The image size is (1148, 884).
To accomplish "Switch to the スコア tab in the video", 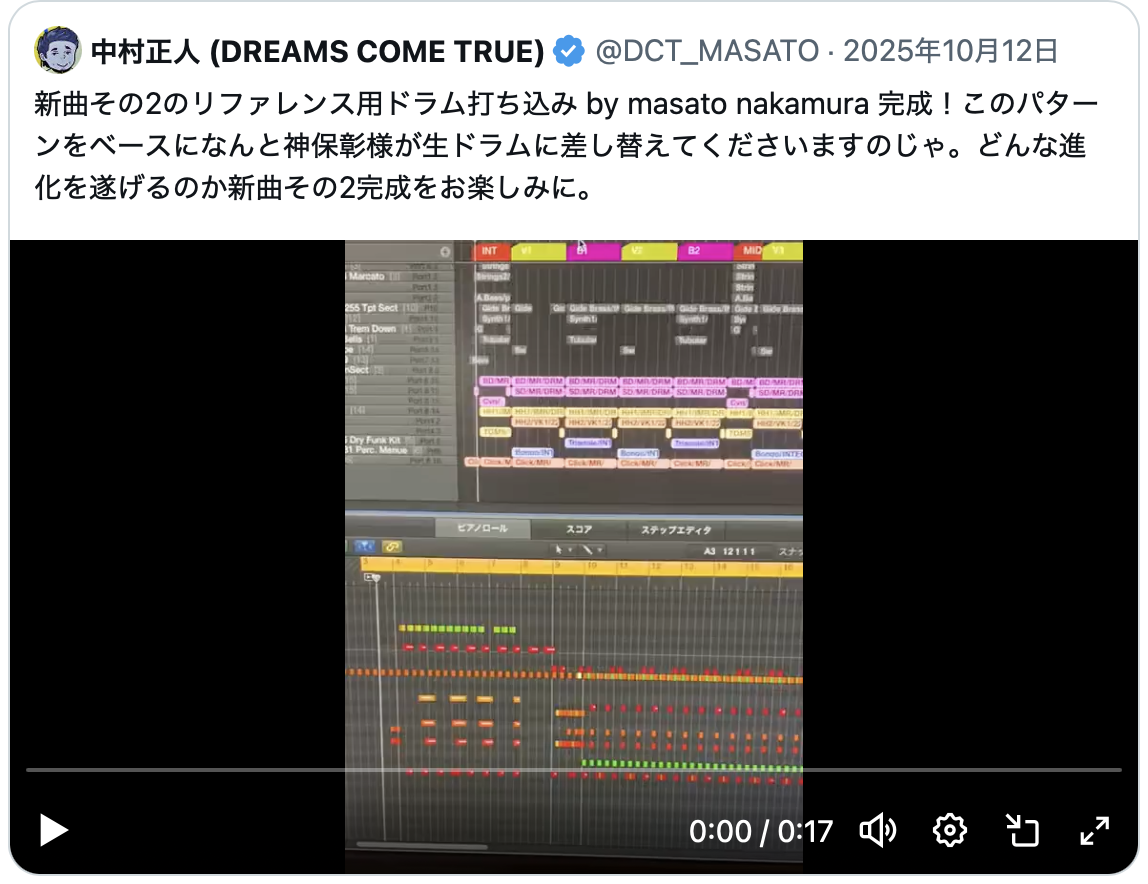I will [x=578, y=529].
